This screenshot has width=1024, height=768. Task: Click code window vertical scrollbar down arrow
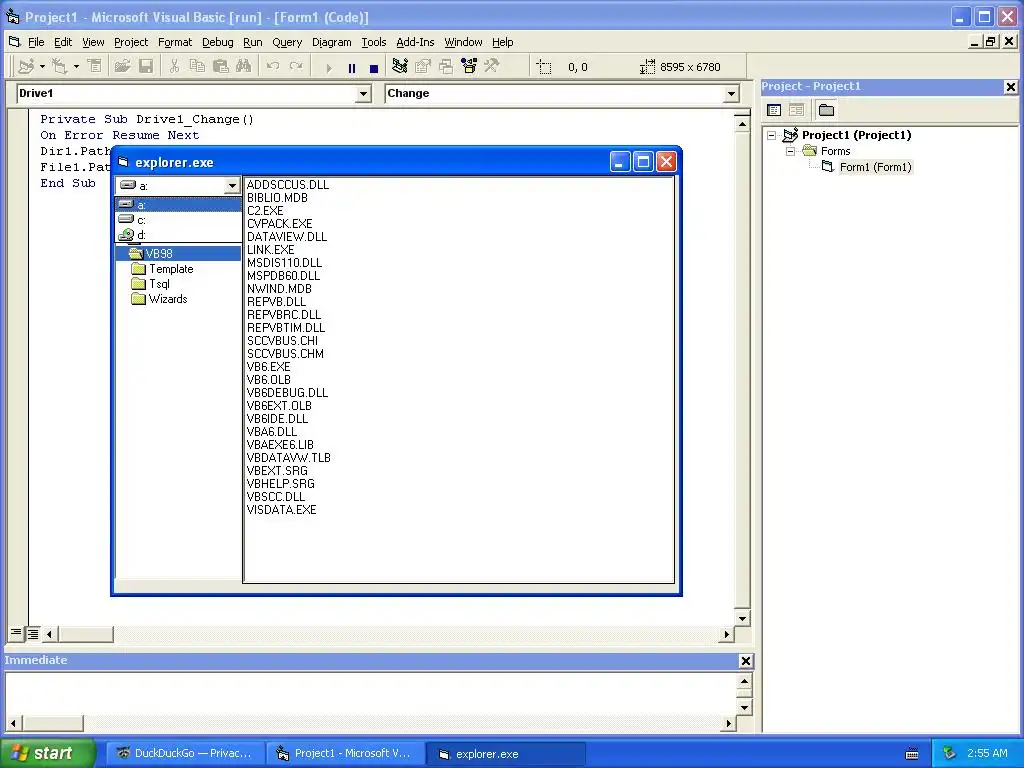pyautogui.click(x=743, y=618)
